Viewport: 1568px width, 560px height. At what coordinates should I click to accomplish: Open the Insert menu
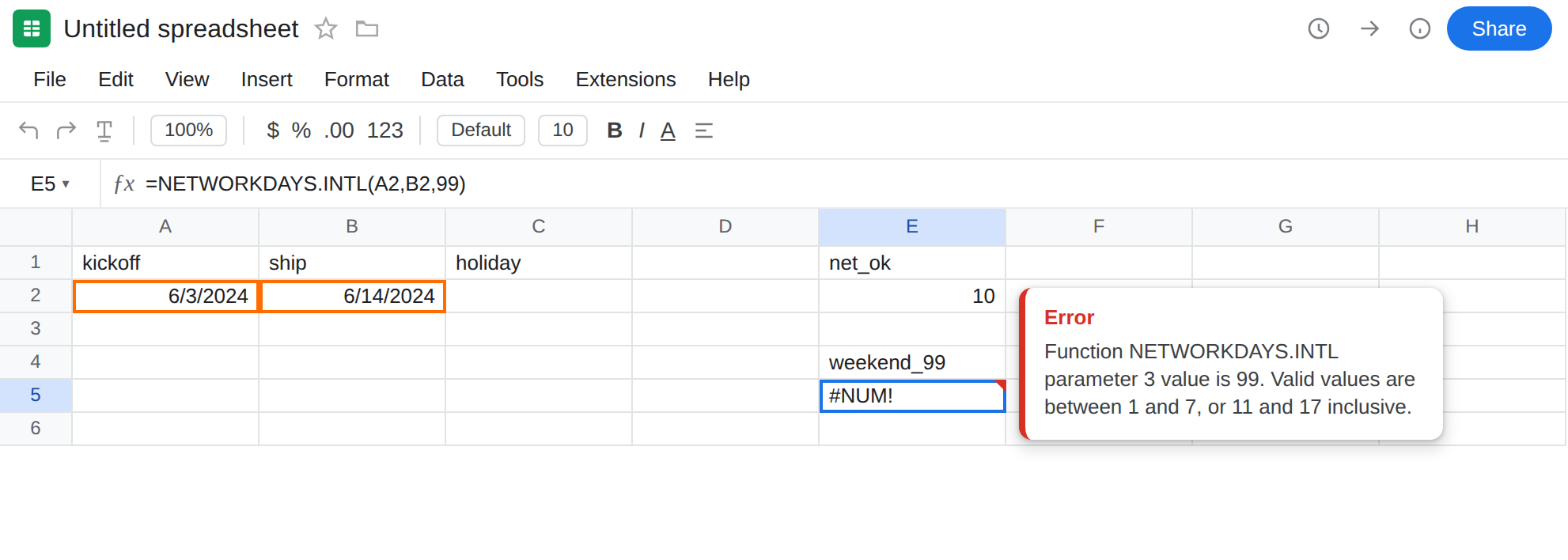pyautogui.click(x=267, y=79)
